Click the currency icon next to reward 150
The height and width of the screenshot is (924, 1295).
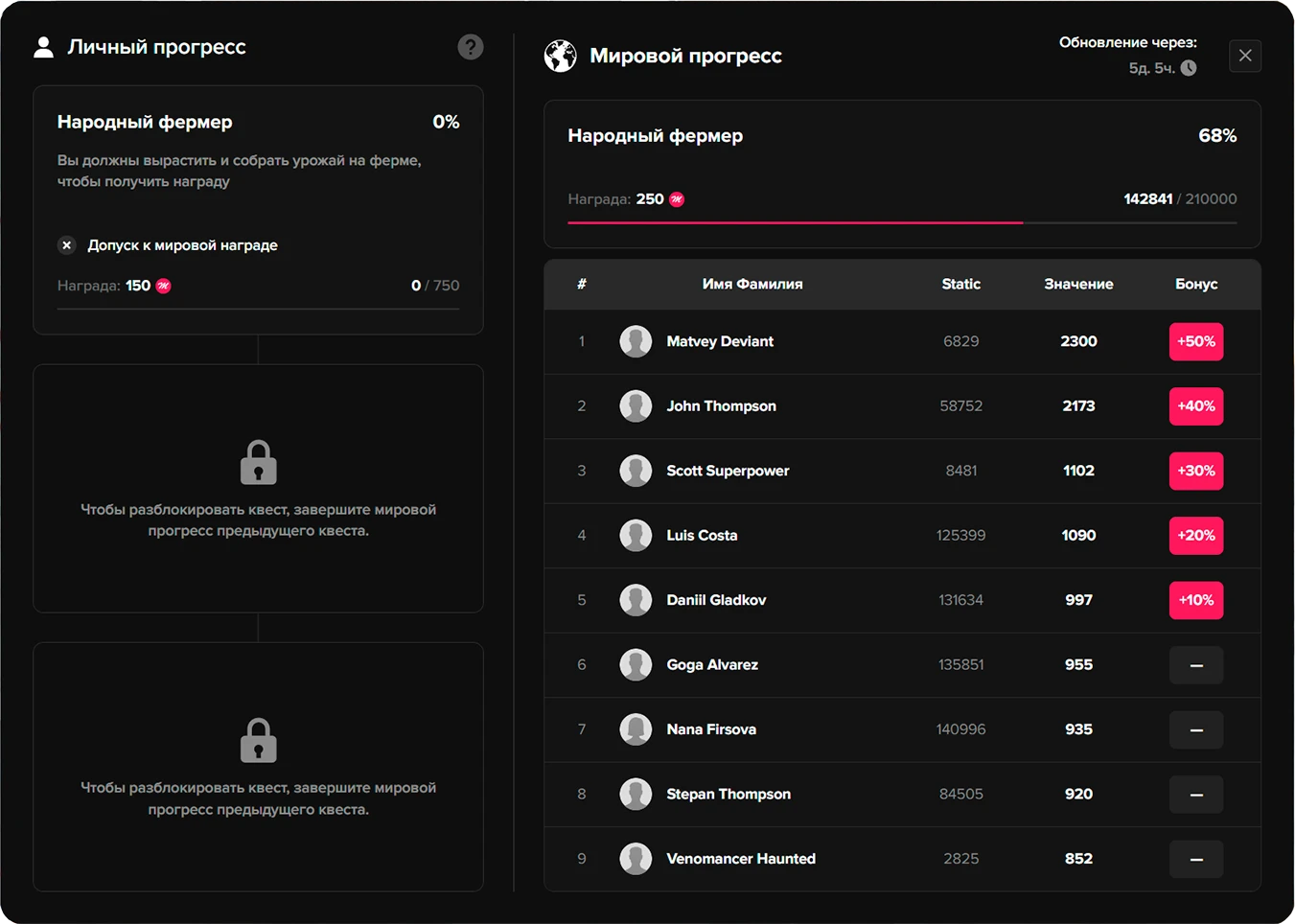tap(164, 286)
